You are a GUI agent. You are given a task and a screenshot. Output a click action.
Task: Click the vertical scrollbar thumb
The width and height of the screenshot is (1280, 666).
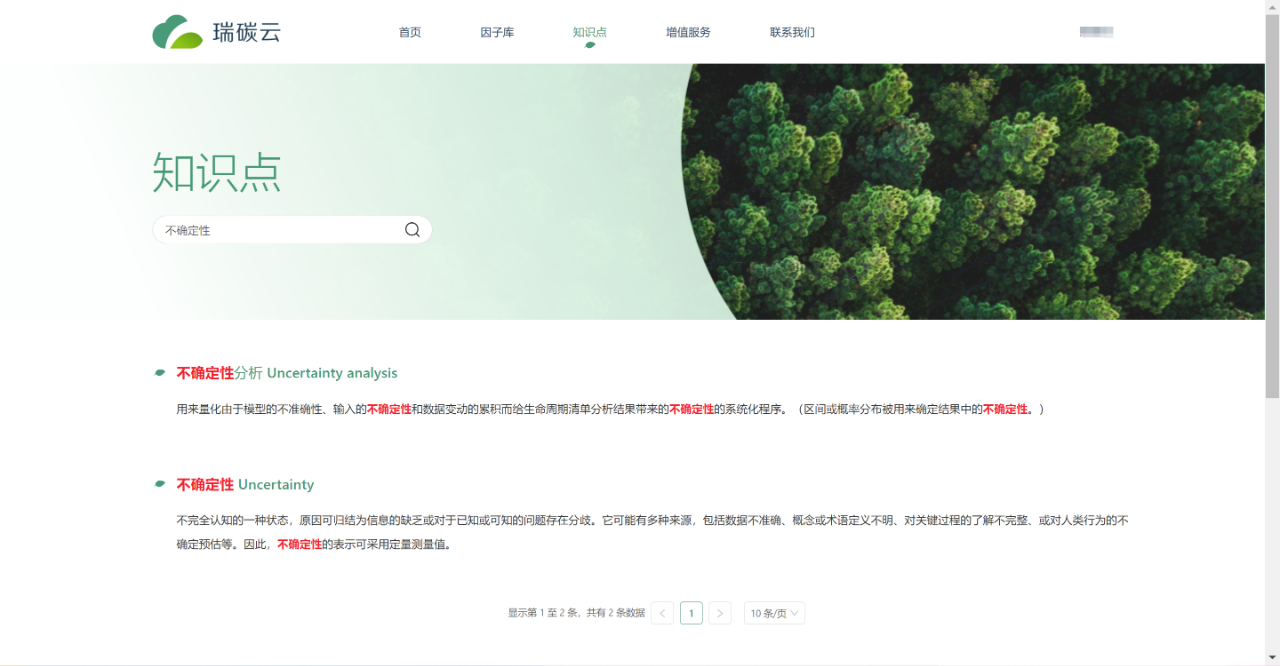click(1272, 205)
